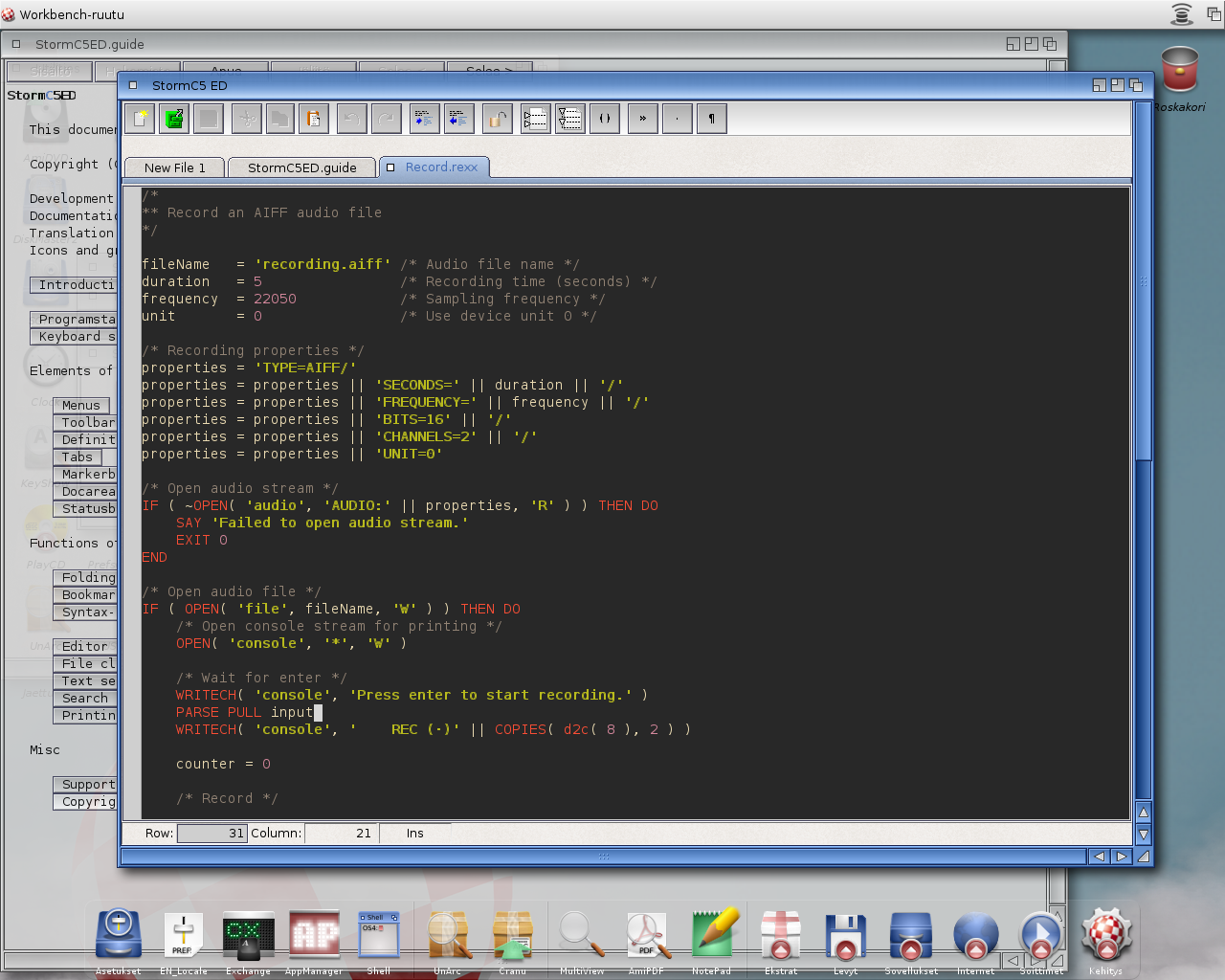Click the line 'PARSE PULL input'

pyautogui.click(x=244, y=712)
